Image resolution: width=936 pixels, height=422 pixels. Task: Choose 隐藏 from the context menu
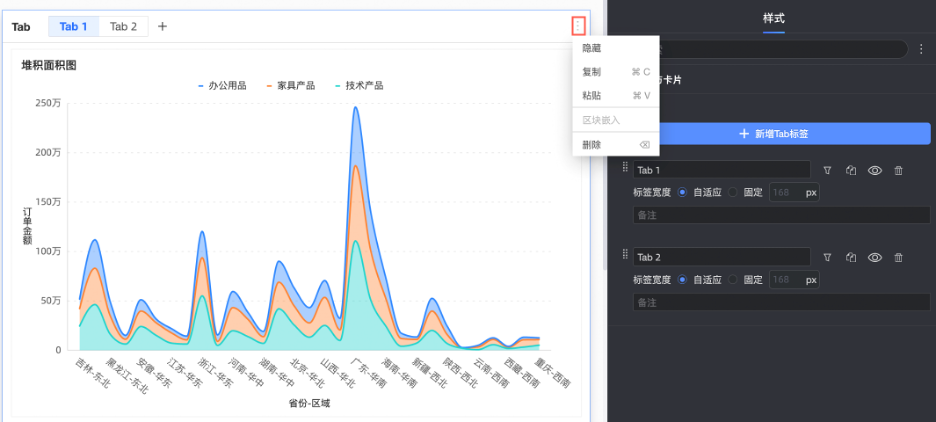click(x=592, y=48)
